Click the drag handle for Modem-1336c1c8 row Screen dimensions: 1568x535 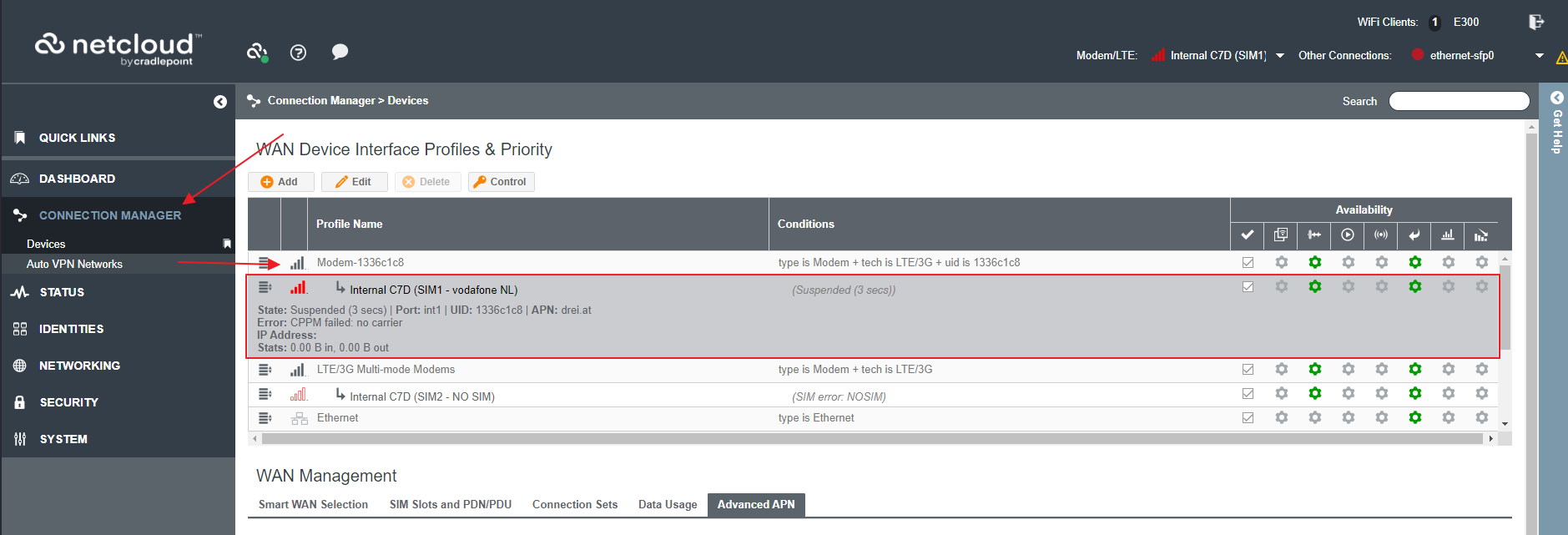[x=265, y=263]
